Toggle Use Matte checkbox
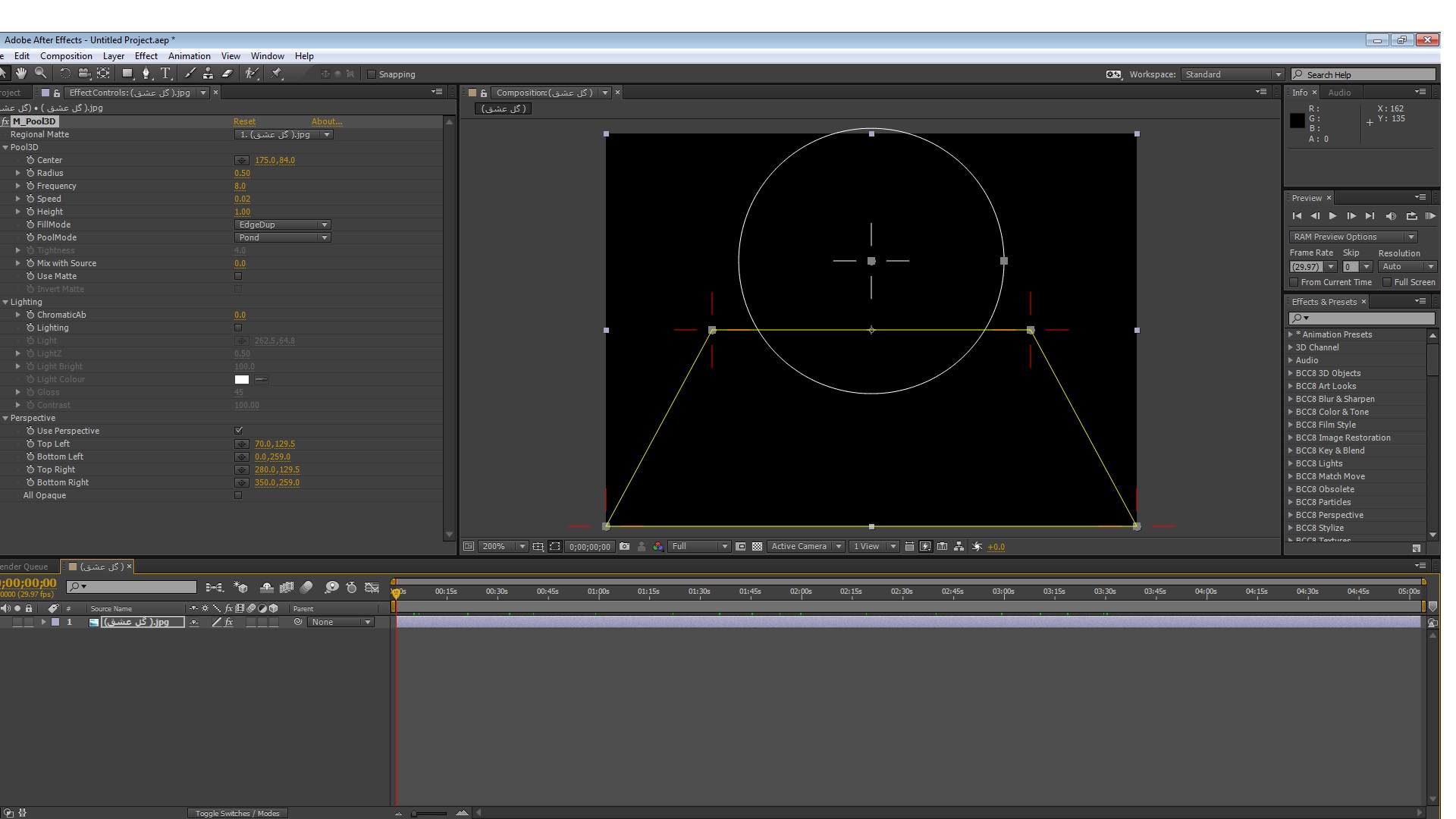Image resolution: width=1456 pixels, height=819 pixels. (x=238, y=276)
